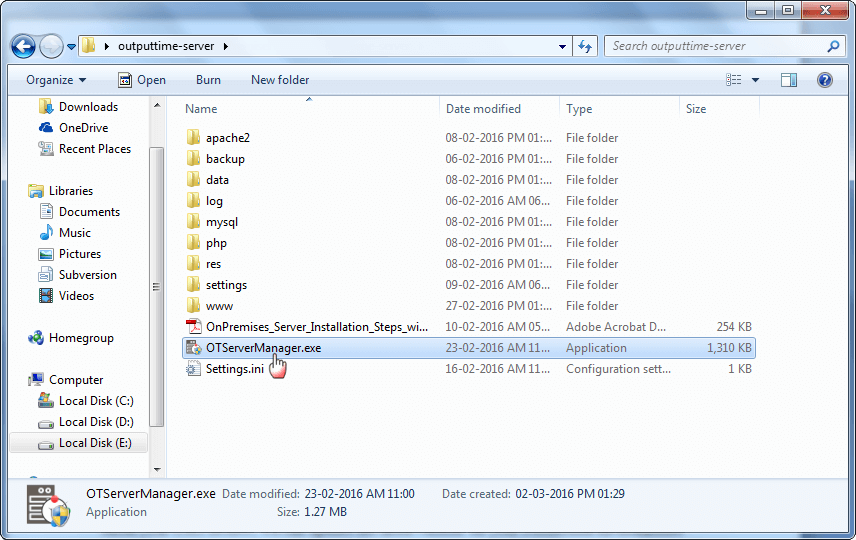The height and width of the screenshot is (540, 856).
Task: Click the navigation pane scroll down arrow
Action: pyautogui.click(x=157, y=470)
